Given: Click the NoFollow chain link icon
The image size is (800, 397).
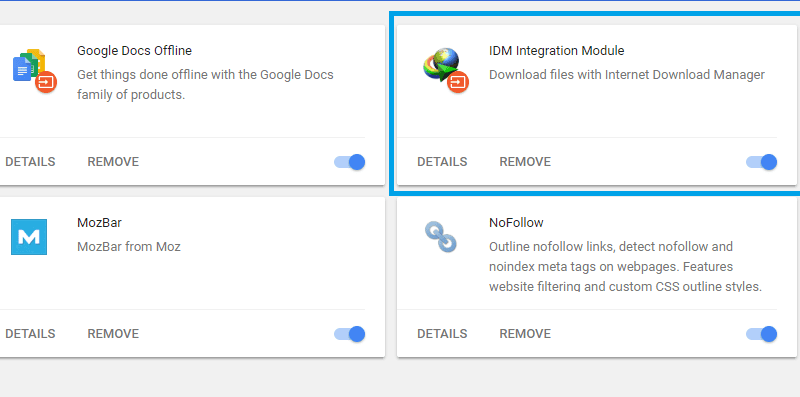Looking at the screenshot, I should click(441, 236).
